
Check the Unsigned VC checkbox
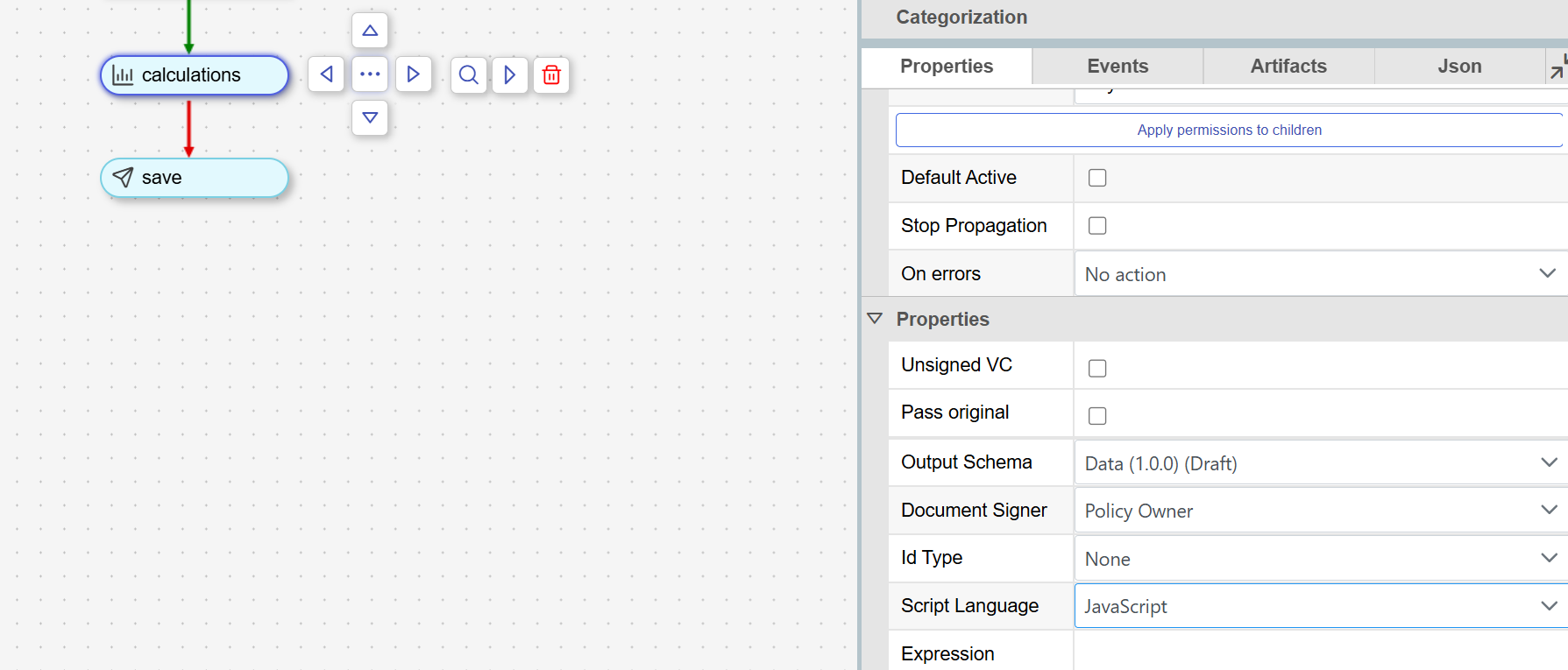coord(1097,369)
